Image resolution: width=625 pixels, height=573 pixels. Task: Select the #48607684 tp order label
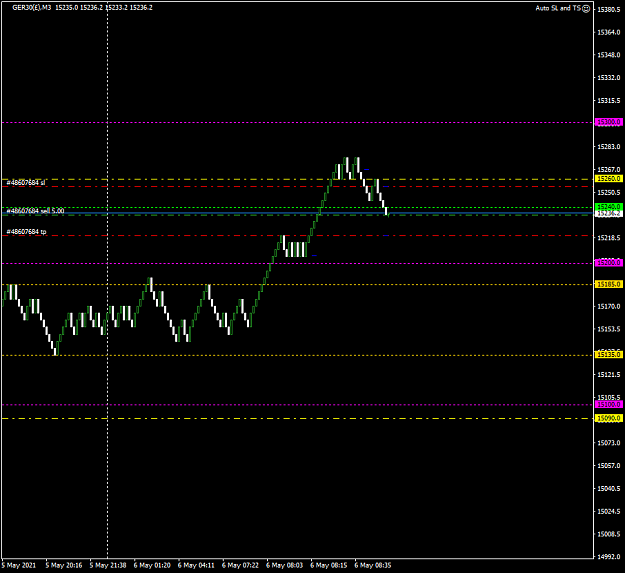point(26,232)
